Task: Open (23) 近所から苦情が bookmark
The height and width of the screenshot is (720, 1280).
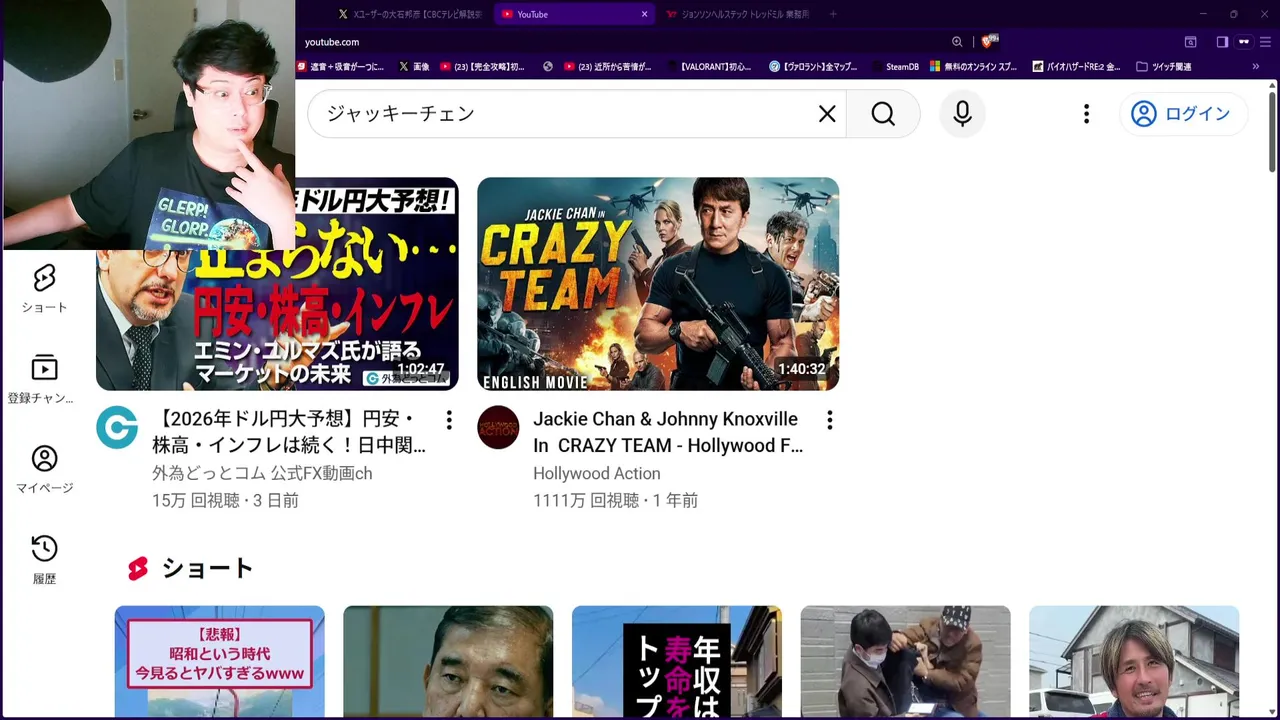Action: pos(607,67)
